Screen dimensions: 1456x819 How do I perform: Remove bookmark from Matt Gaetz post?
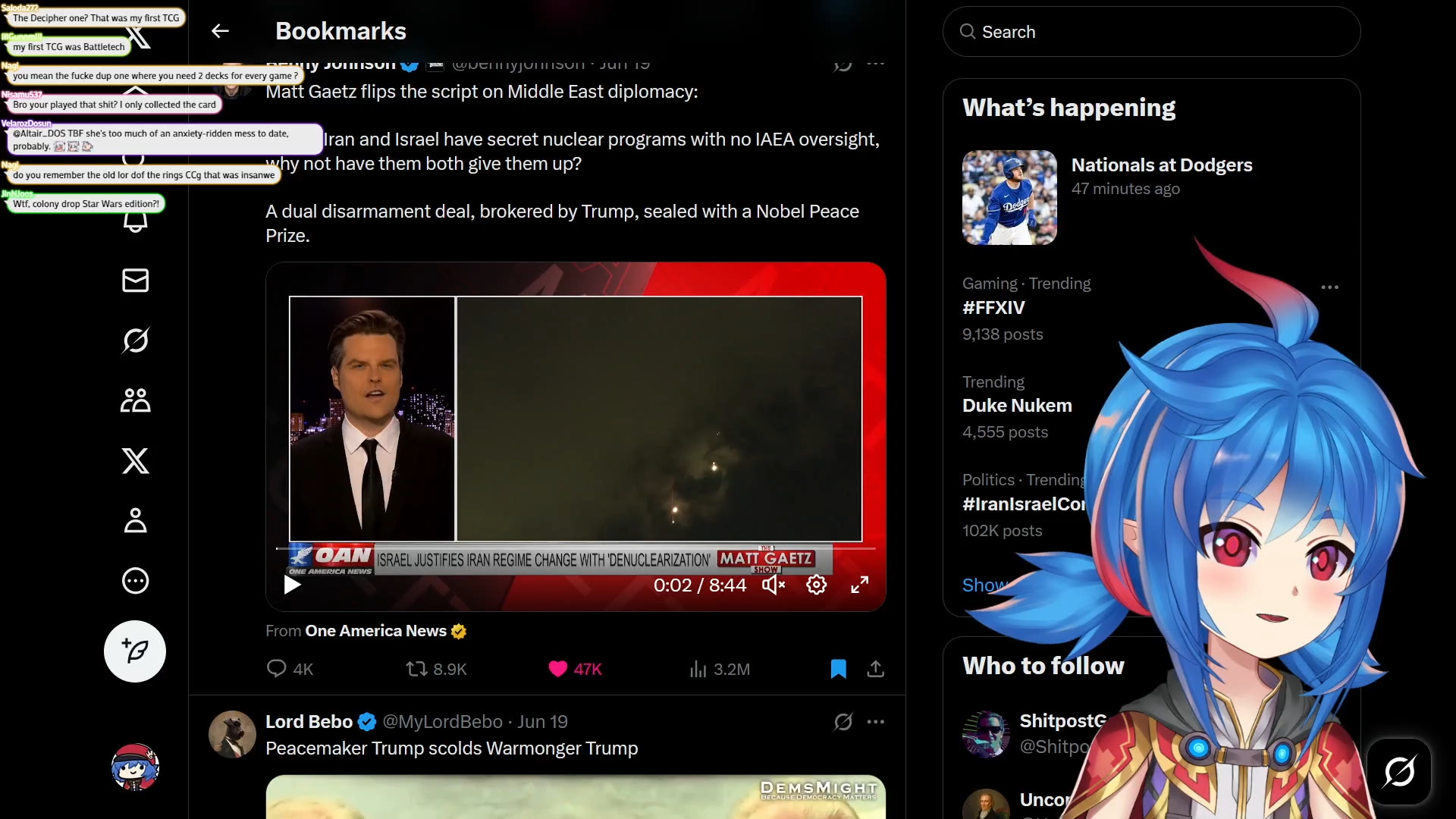coord(838,669)
